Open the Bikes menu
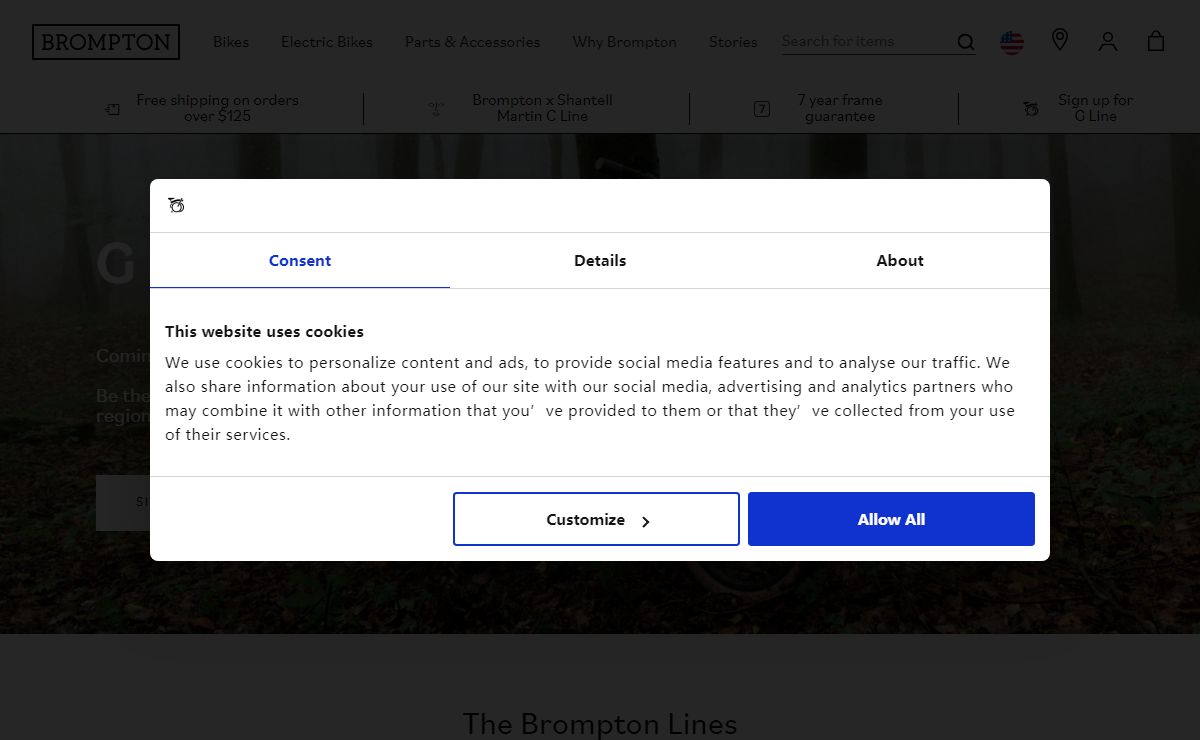1200x740 pixels. [231, 42]
